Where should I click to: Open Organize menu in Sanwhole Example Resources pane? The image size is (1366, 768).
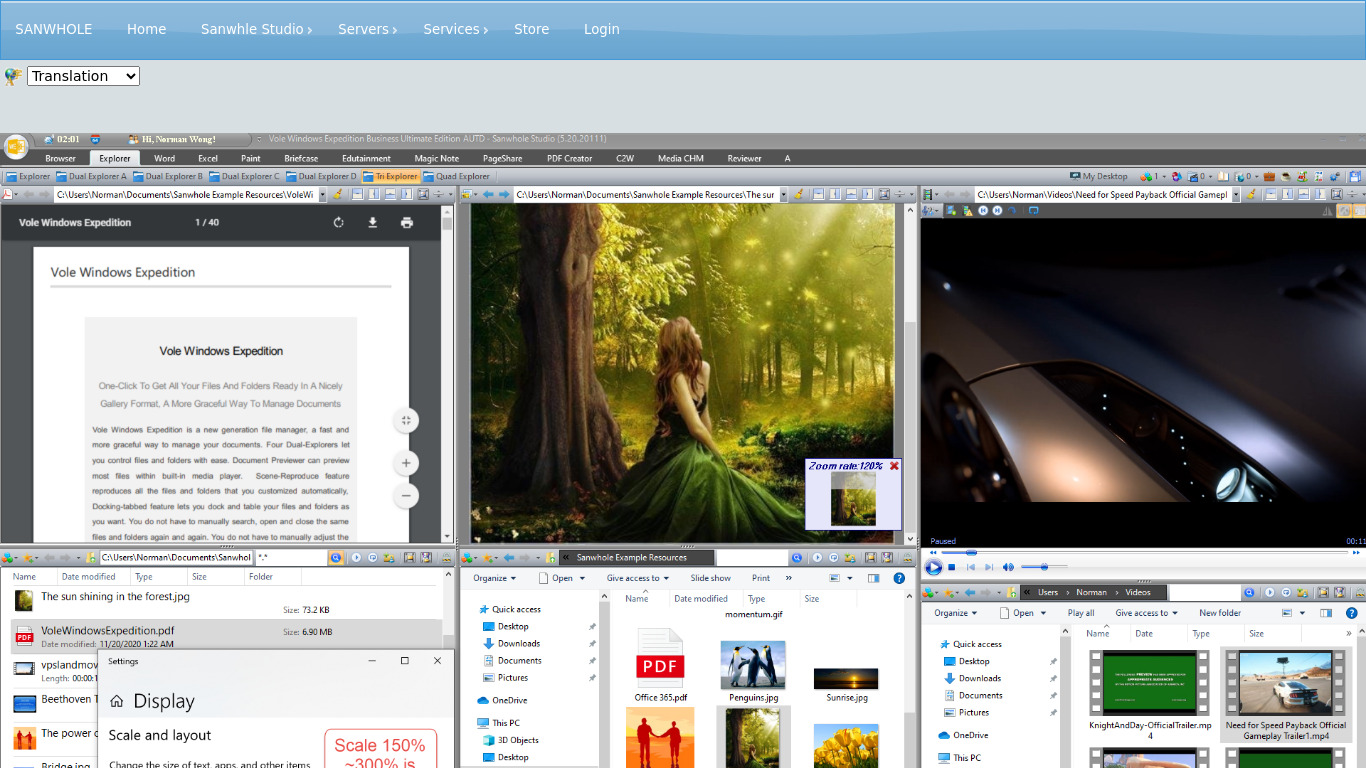495,578
